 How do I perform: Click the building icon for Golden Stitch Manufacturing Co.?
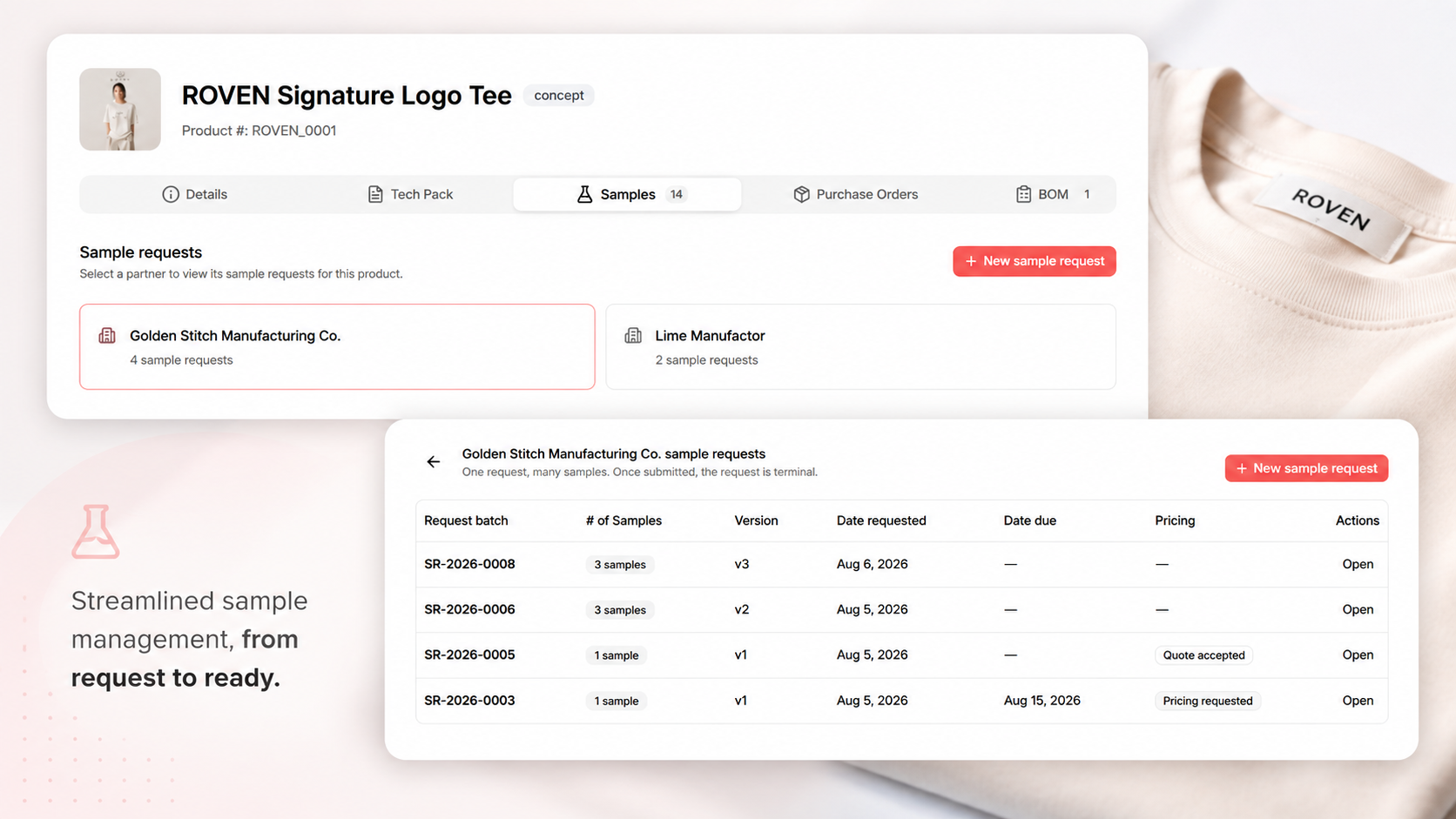click(107, 336)
